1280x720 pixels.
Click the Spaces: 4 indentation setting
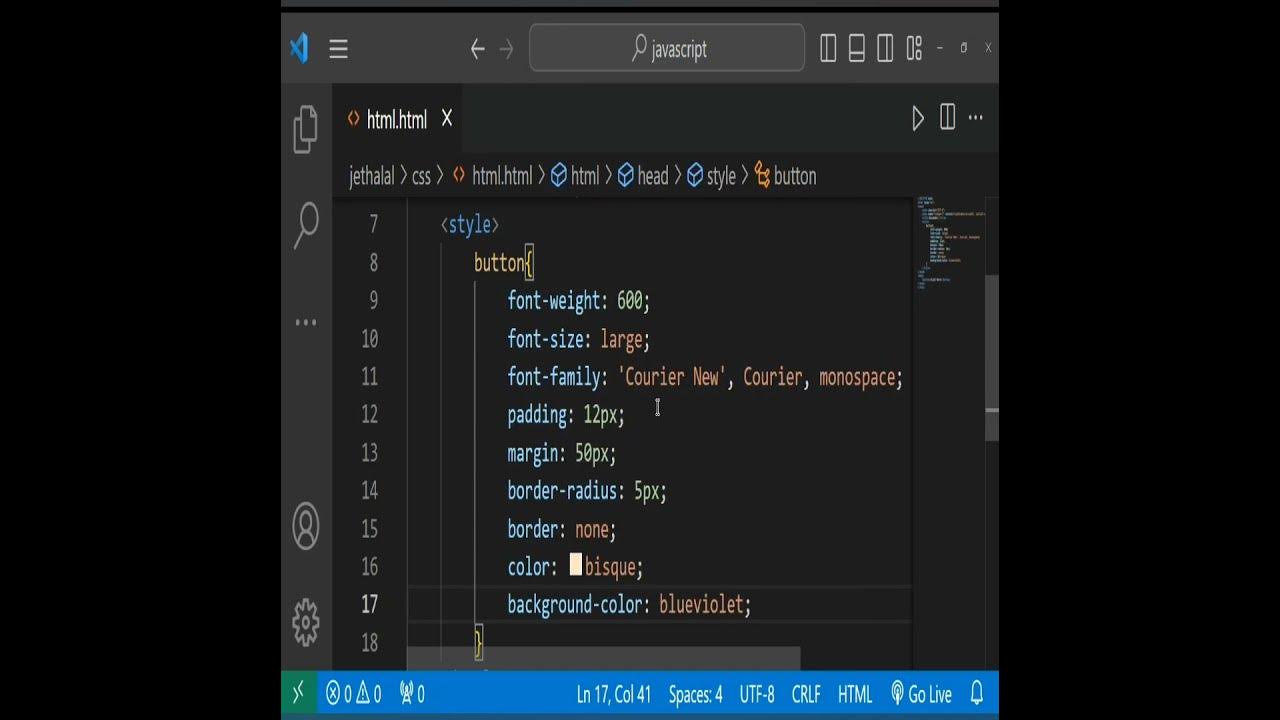point(695,694)
